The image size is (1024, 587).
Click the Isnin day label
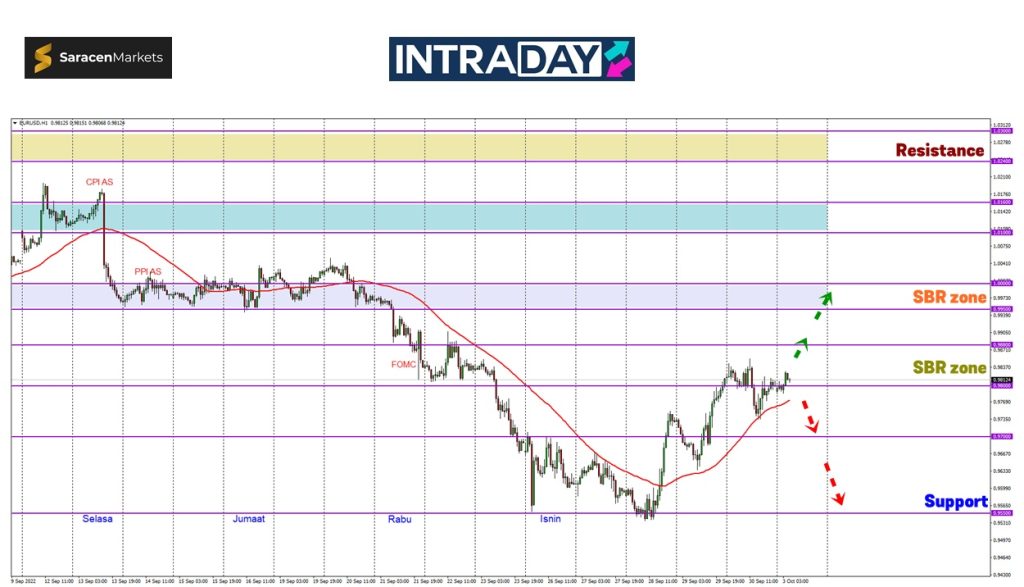point(550,519)
